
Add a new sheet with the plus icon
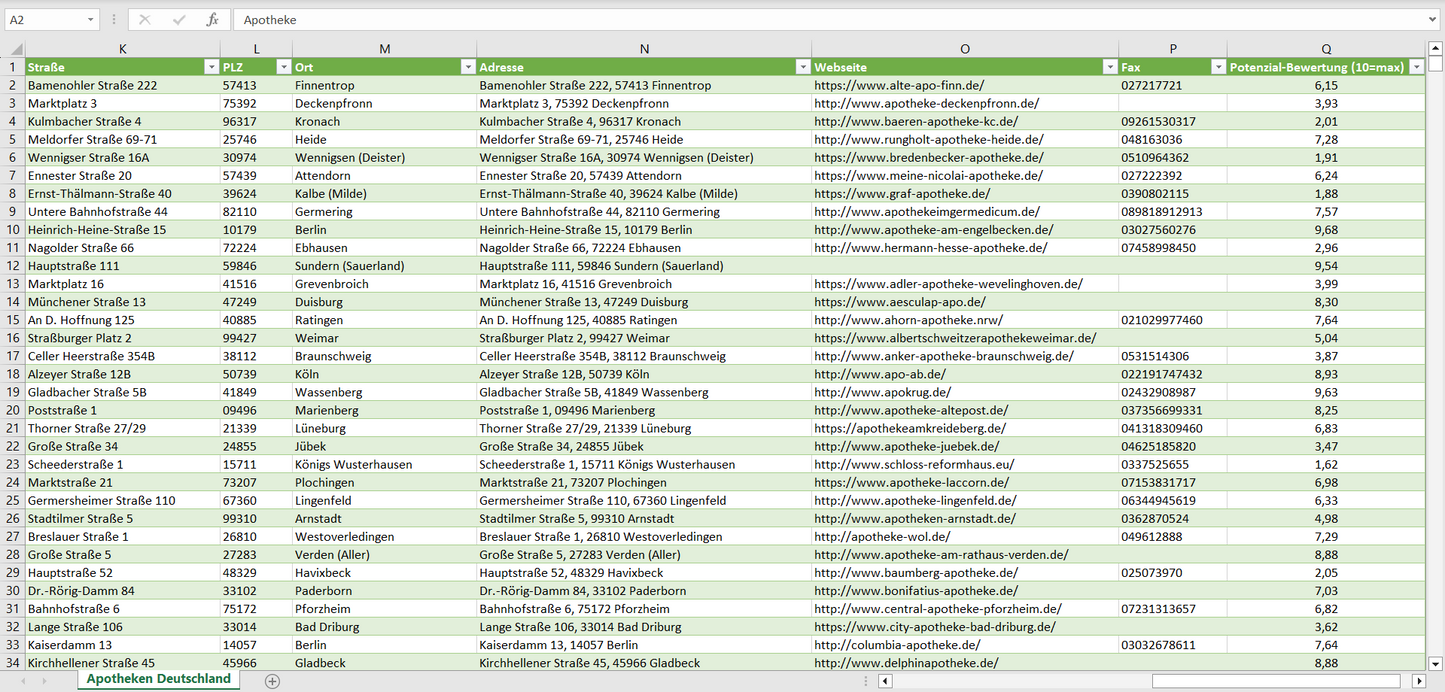point(272,681)
